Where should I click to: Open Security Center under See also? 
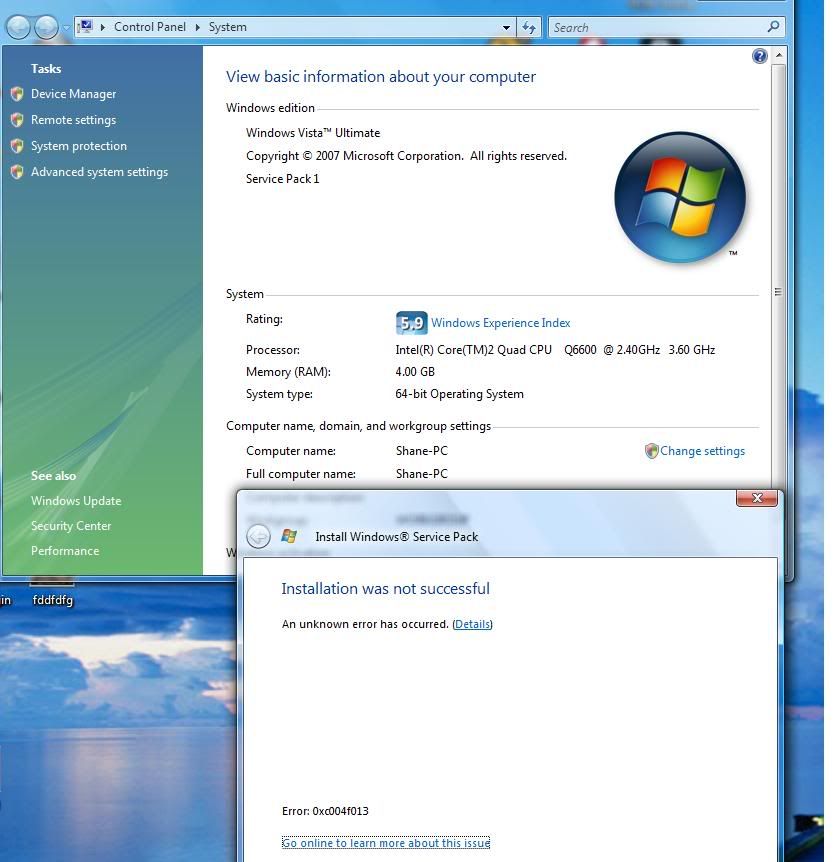71,526
